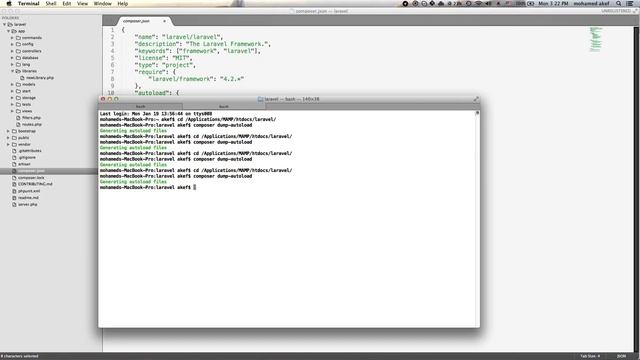640x360 pixels.
Task: Click the lang folder icon
Action: point(18,64)
